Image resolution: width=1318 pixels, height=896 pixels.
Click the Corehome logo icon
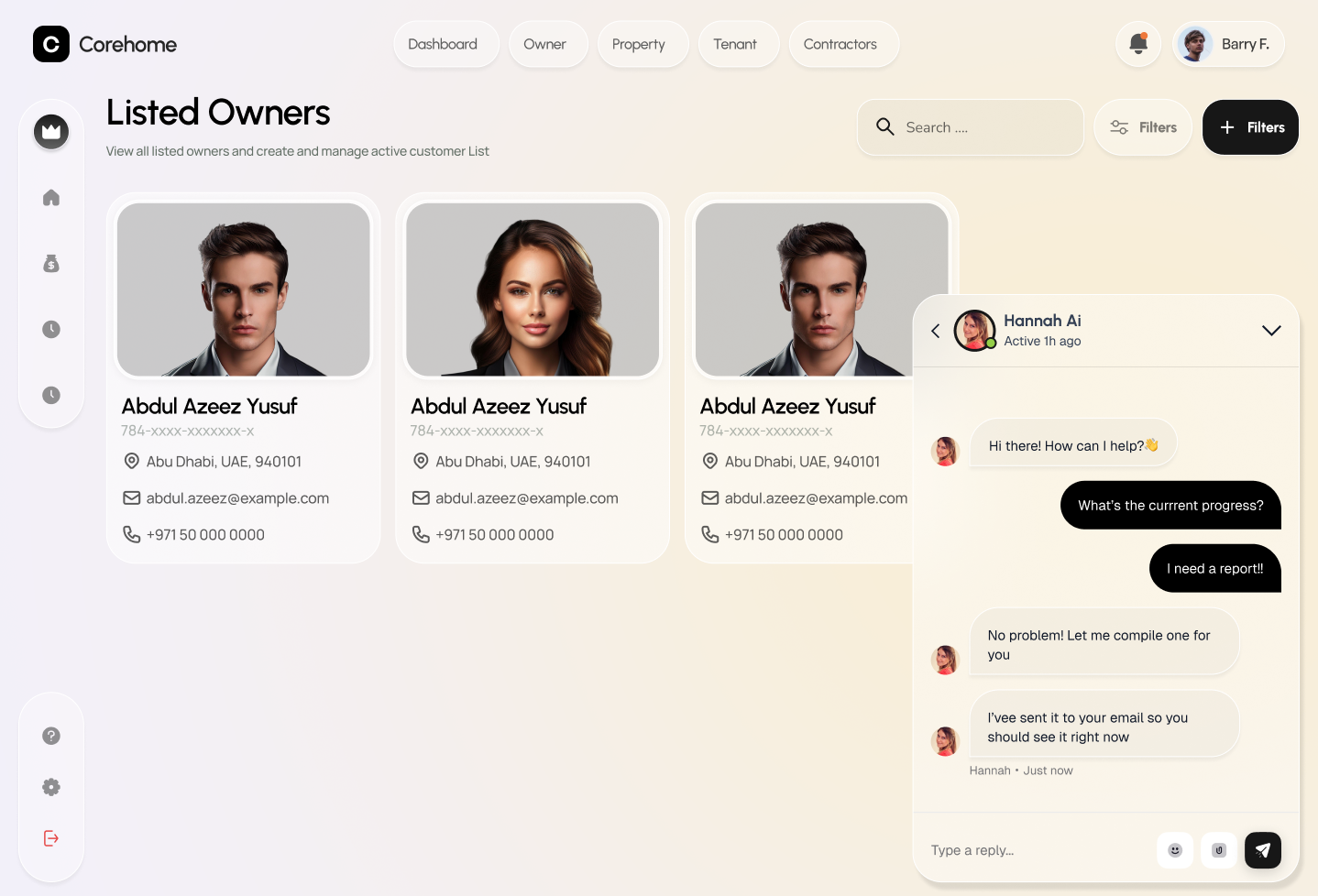[x=51, y=44]
